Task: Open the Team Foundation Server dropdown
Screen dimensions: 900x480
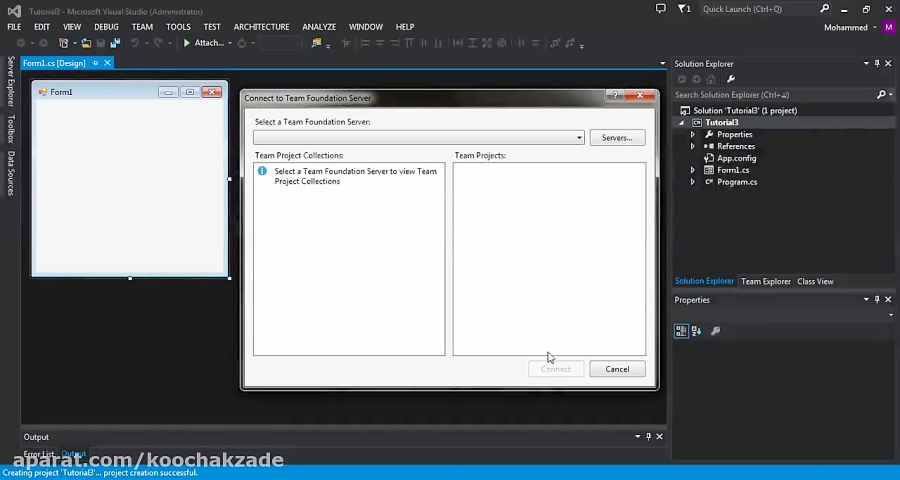Action: pos(579,138)
